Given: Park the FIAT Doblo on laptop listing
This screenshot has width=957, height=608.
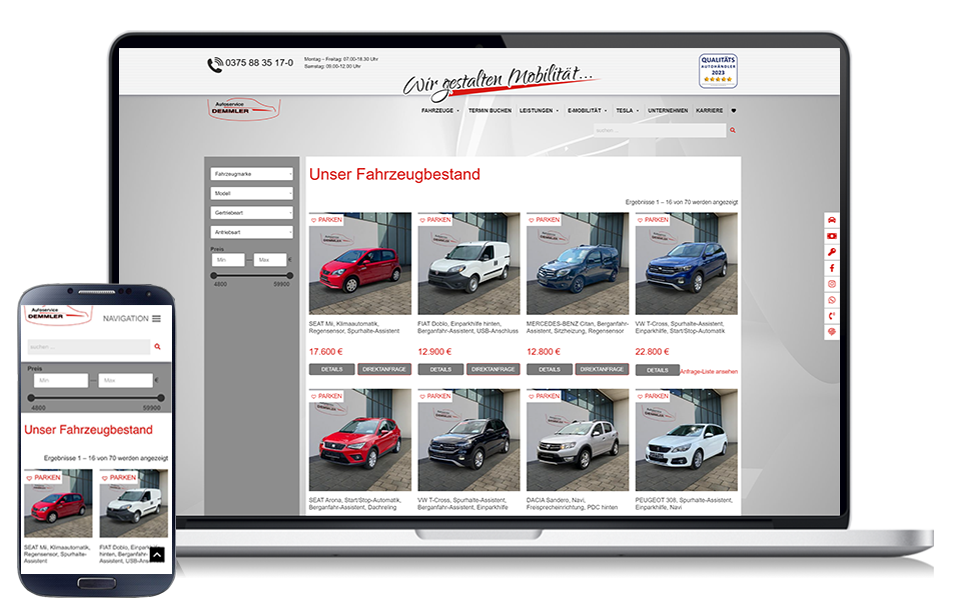Looking at the screenshot, I should tap(435, 219).
